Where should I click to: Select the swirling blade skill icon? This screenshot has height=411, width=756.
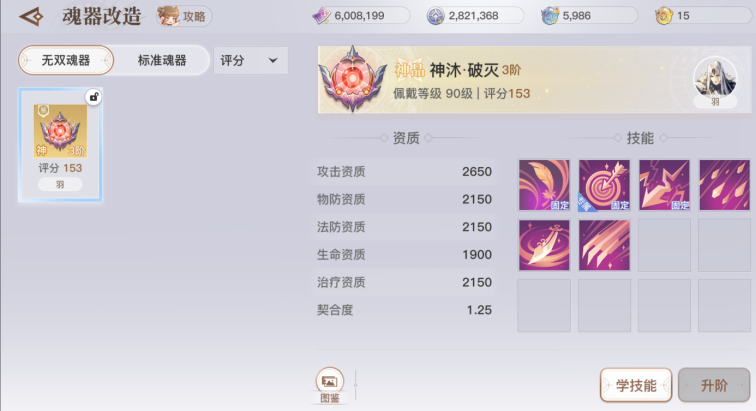pos(544,245)
